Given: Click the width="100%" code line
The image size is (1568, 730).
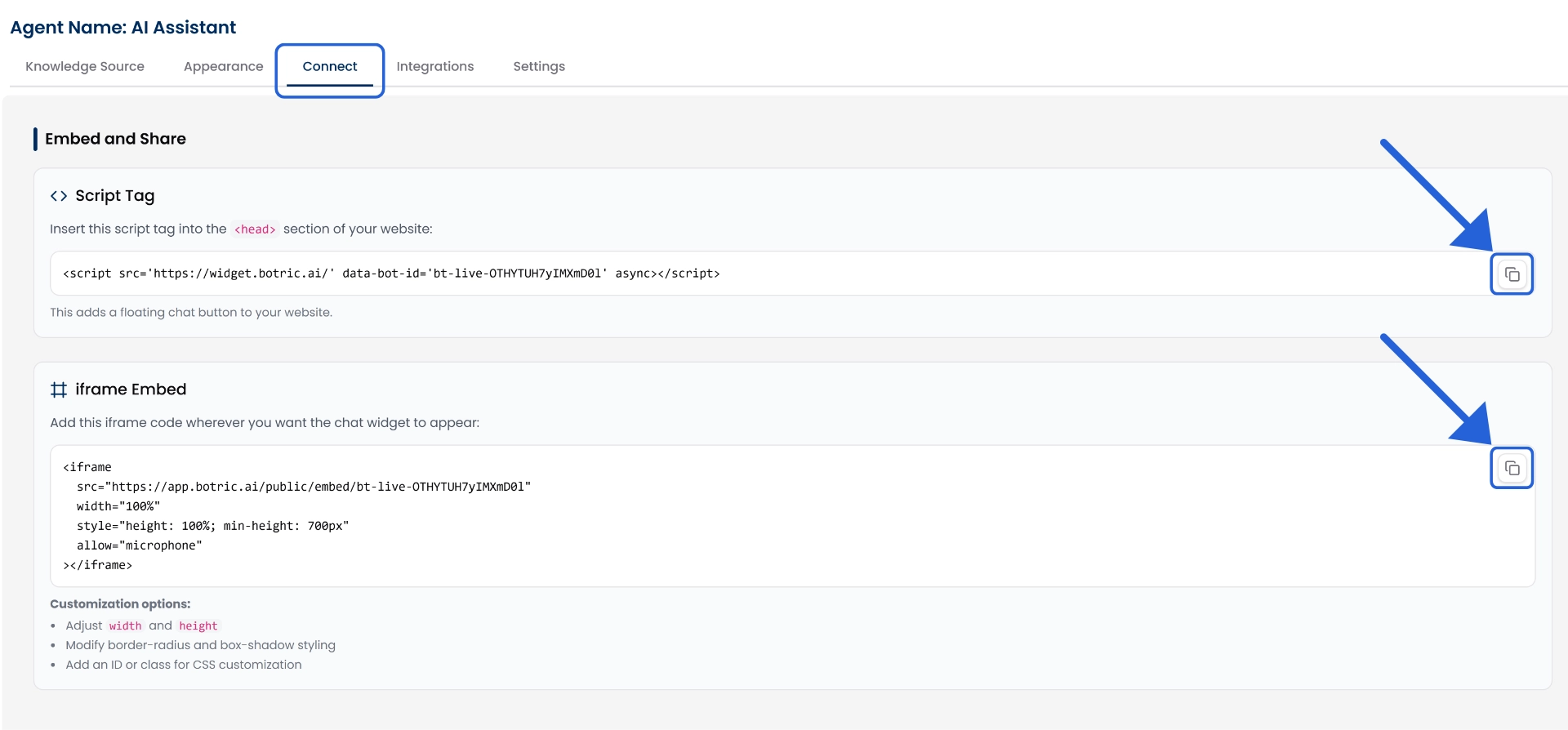Looking at the screenshot, I should 118,506.
